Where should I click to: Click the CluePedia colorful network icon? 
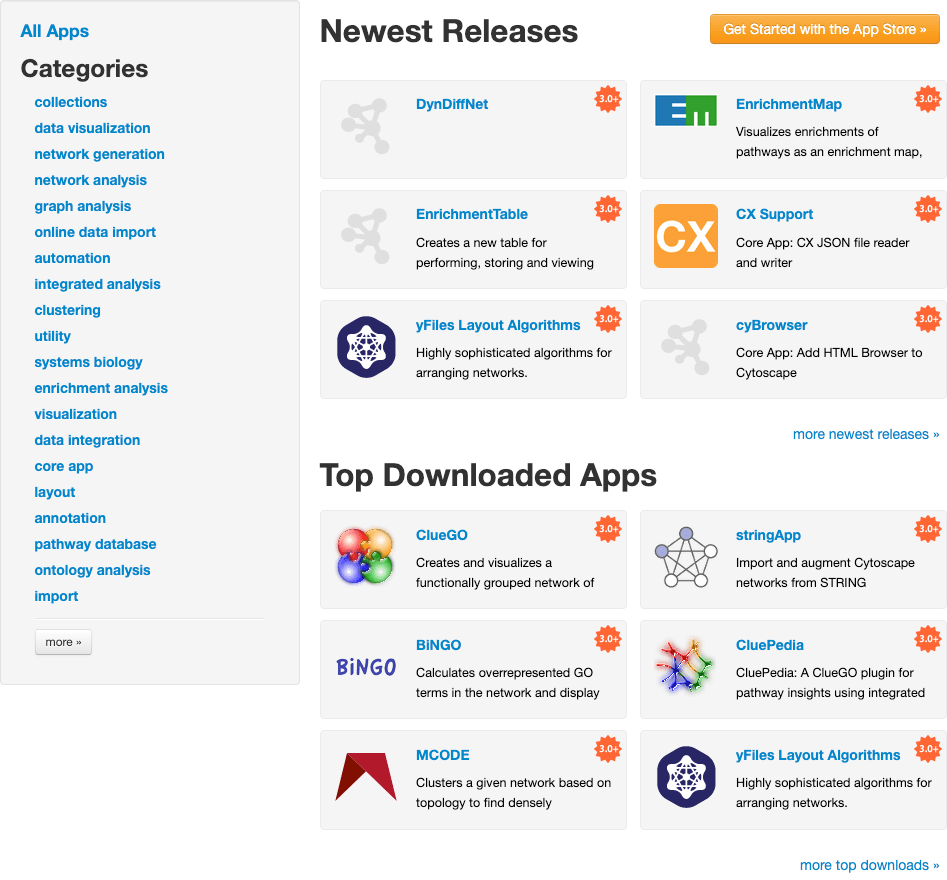(x=686, y=666)
